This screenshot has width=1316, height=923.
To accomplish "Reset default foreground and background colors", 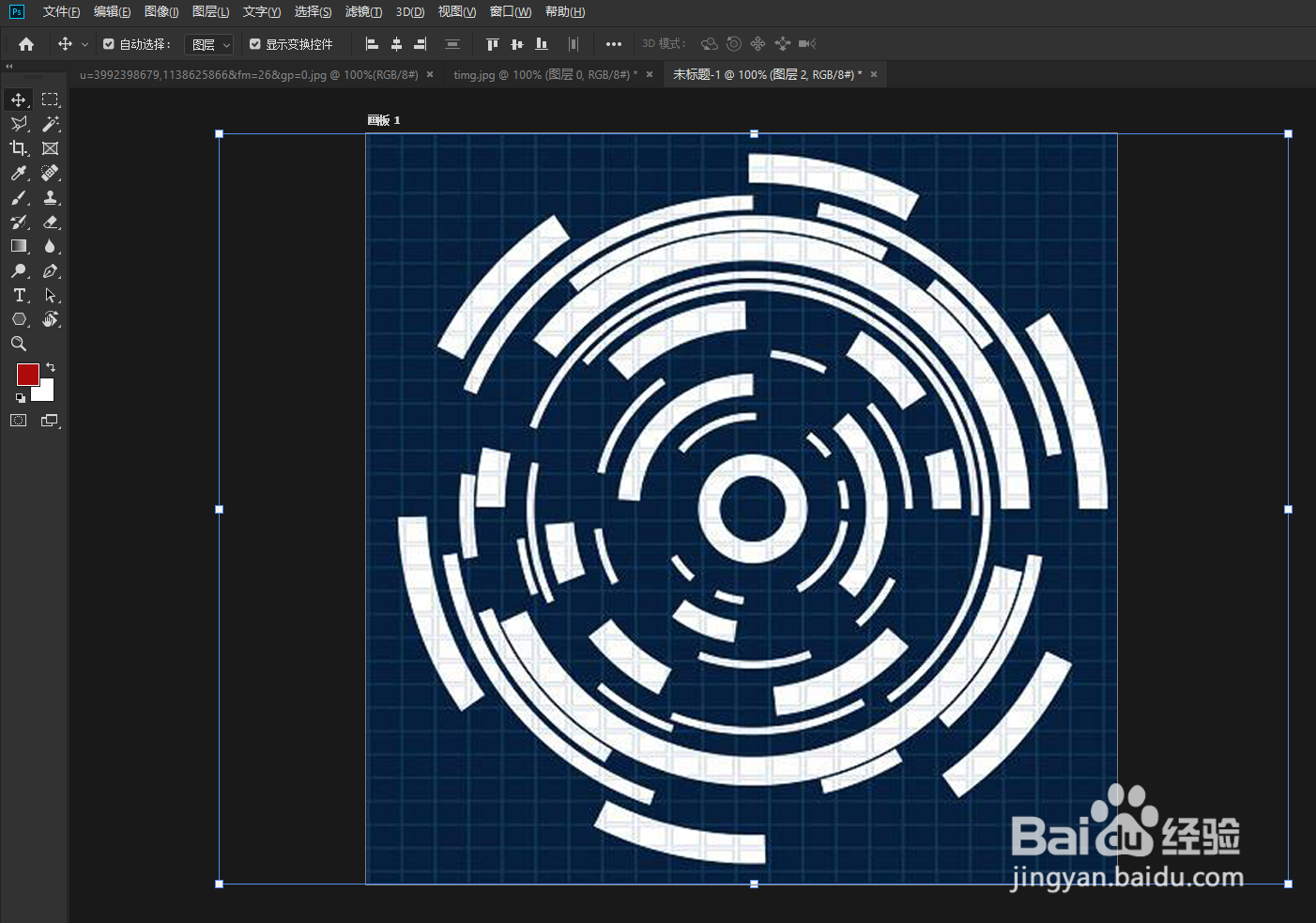I will 21,398.
